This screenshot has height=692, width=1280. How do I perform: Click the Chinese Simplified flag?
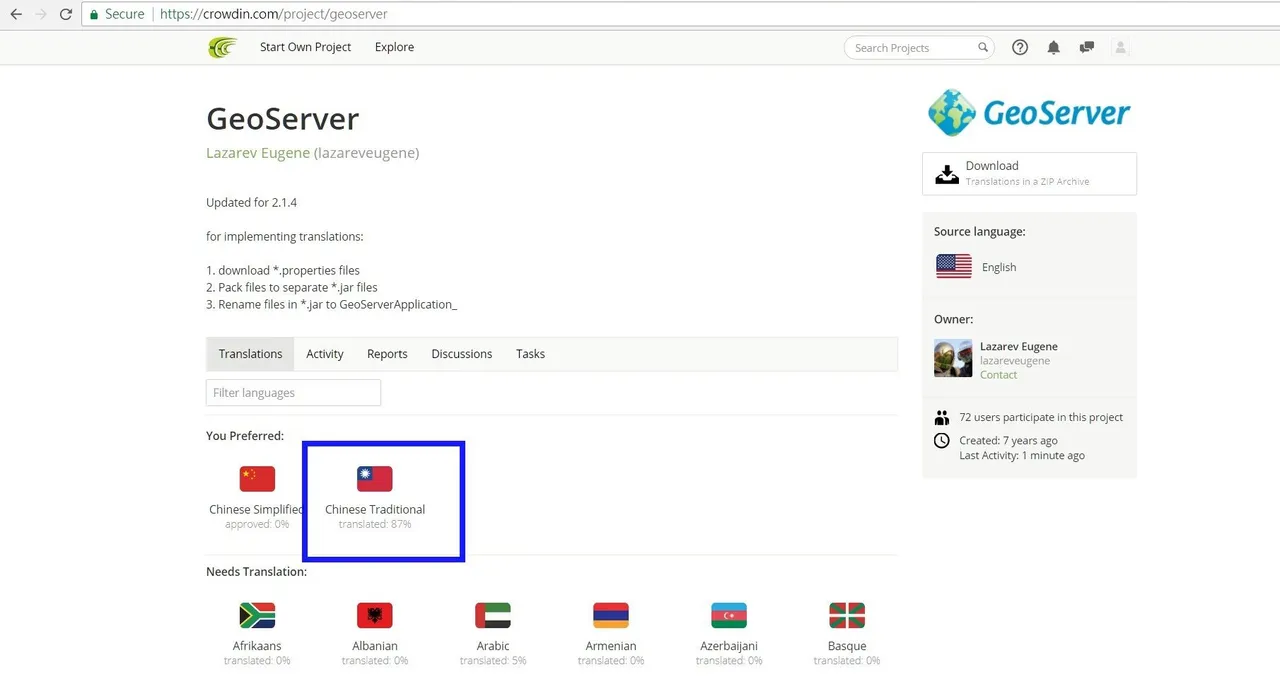point(257,479)
